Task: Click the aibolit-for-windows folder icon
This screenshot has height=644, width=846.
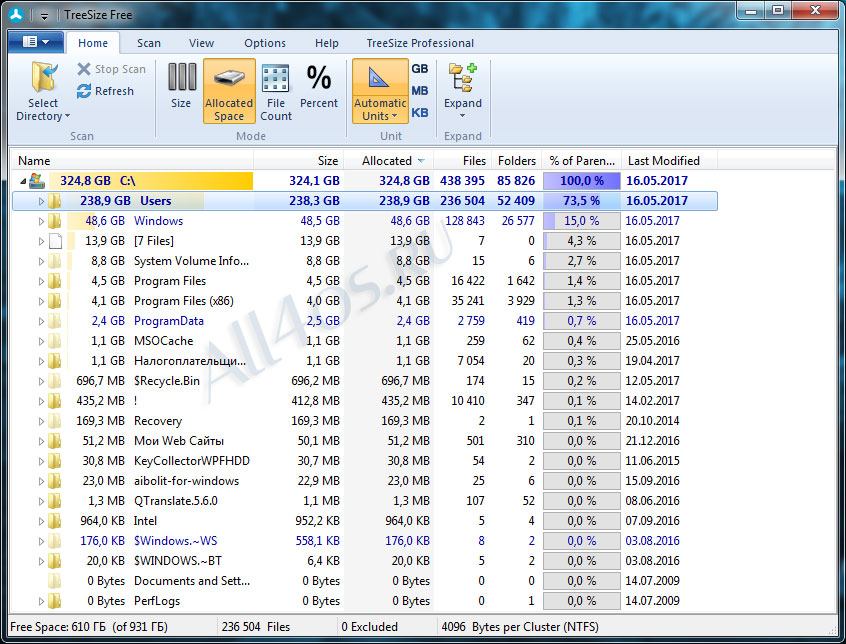Action: tap(54, 481)
